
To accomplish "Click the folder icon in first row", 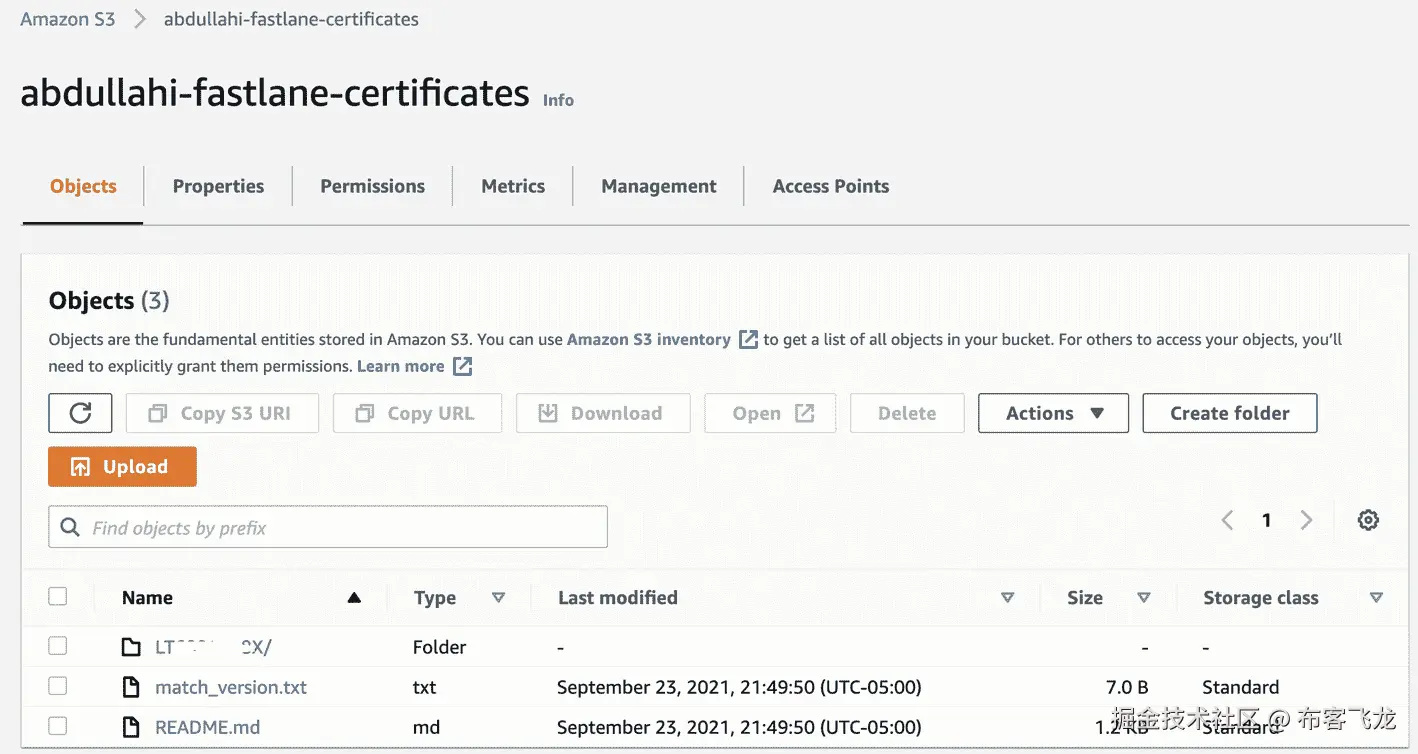I will click(x=131, y=647).
